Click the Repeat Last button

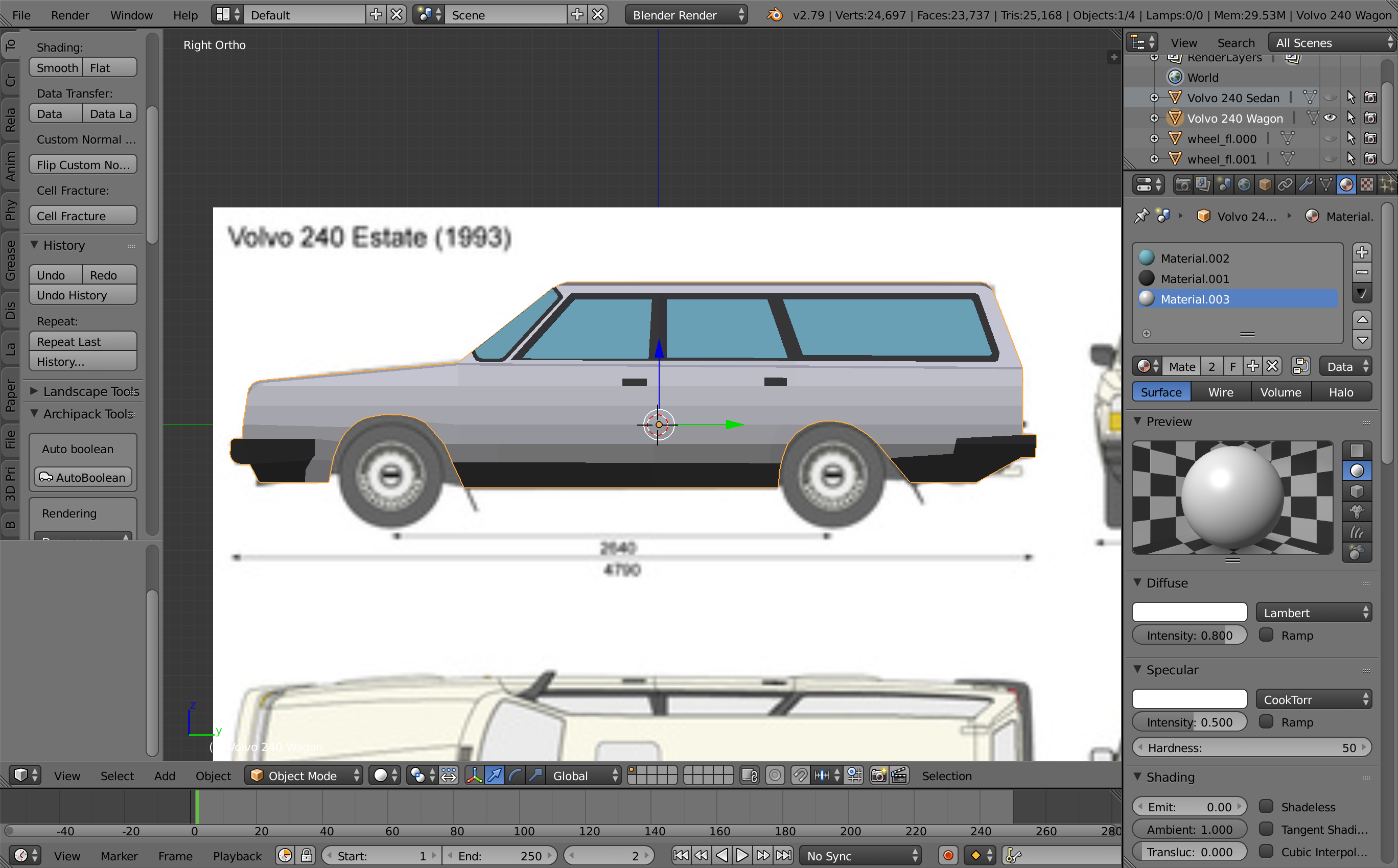click(83, 342)
